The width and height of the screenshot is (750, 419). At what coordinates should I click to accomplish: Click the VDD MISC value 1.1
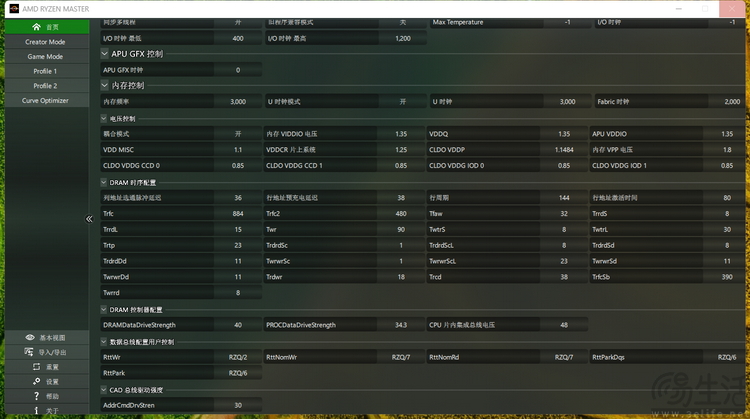point(238,150)
